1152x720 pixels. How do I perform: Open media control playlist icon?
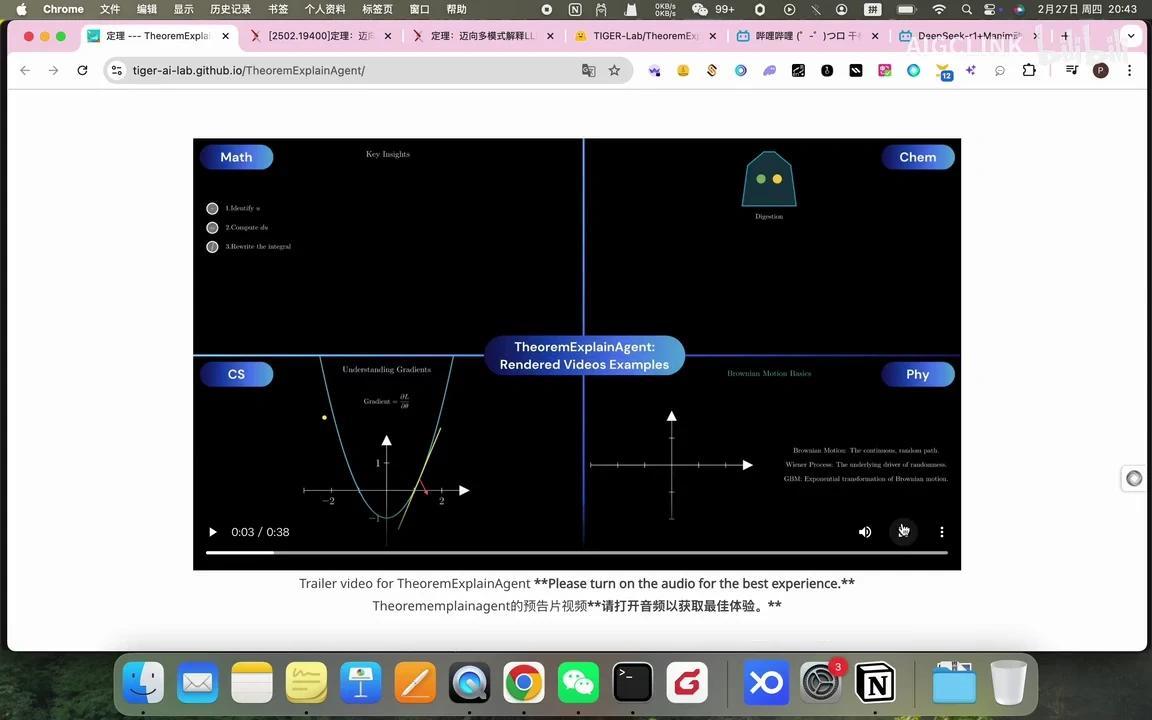tap(1072, 71)
